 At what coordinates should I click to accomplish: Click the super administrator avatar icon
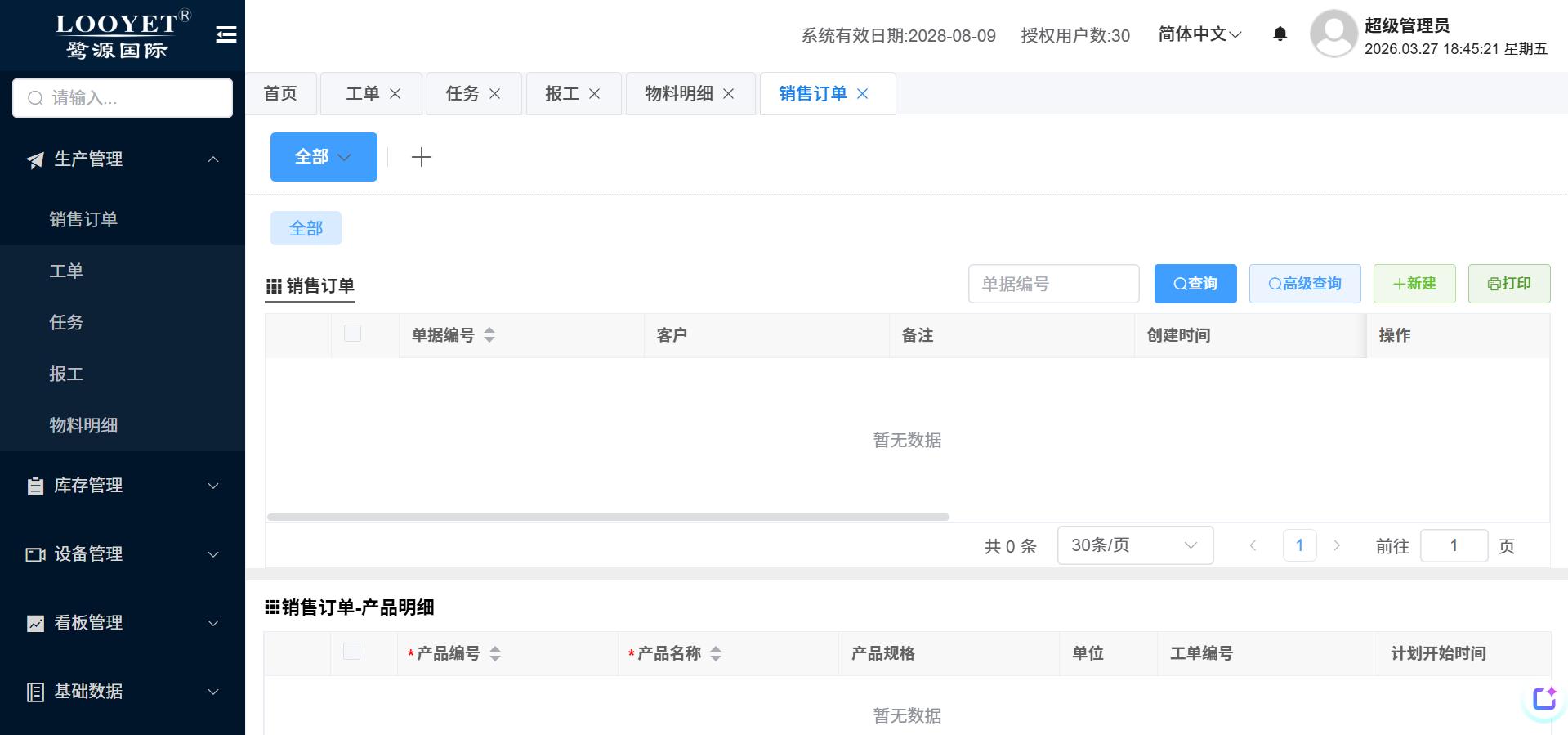(x=1333, y=34)
